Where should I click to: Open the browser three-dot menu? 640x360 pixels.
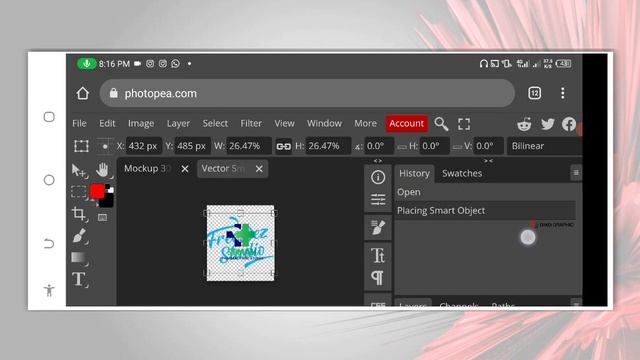[562, 93]
